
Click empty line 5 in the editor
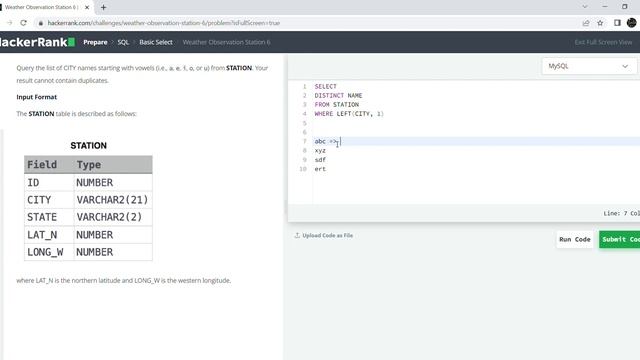click(x=477, y=123)
